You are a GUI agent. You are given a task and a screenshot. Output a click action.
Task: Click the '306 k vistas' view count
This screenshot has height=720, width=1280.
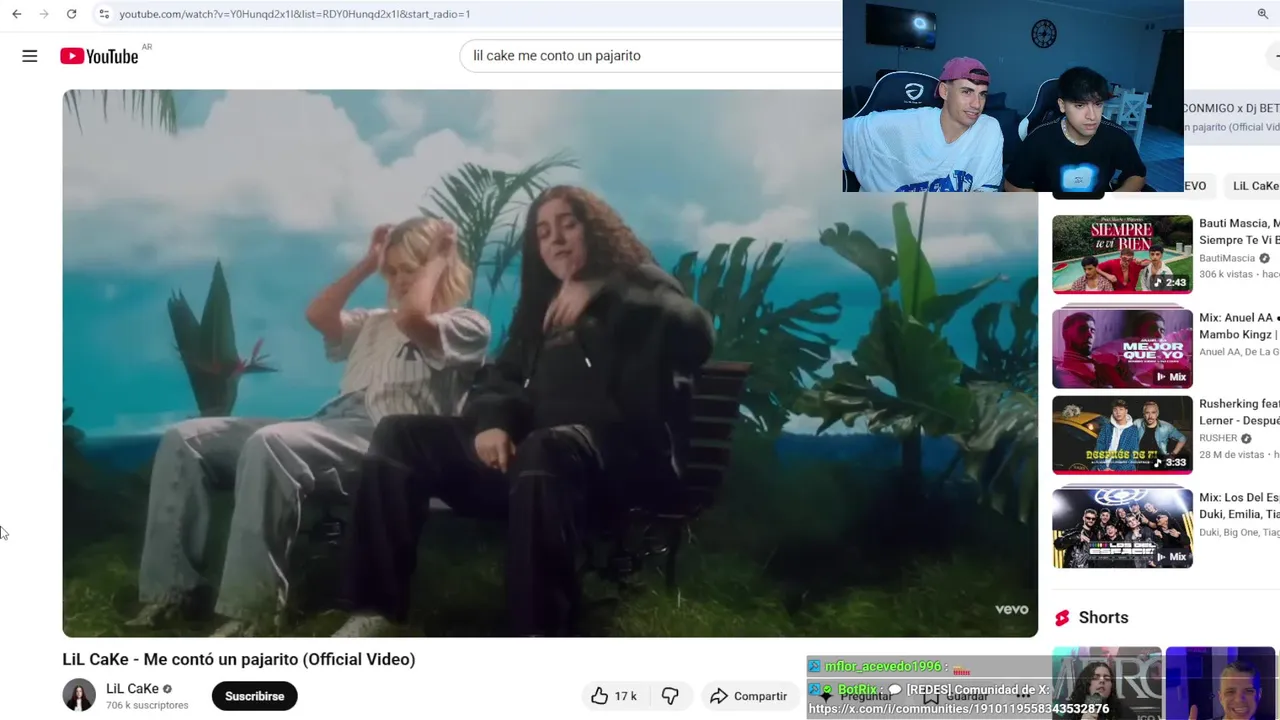[1228, 274]
